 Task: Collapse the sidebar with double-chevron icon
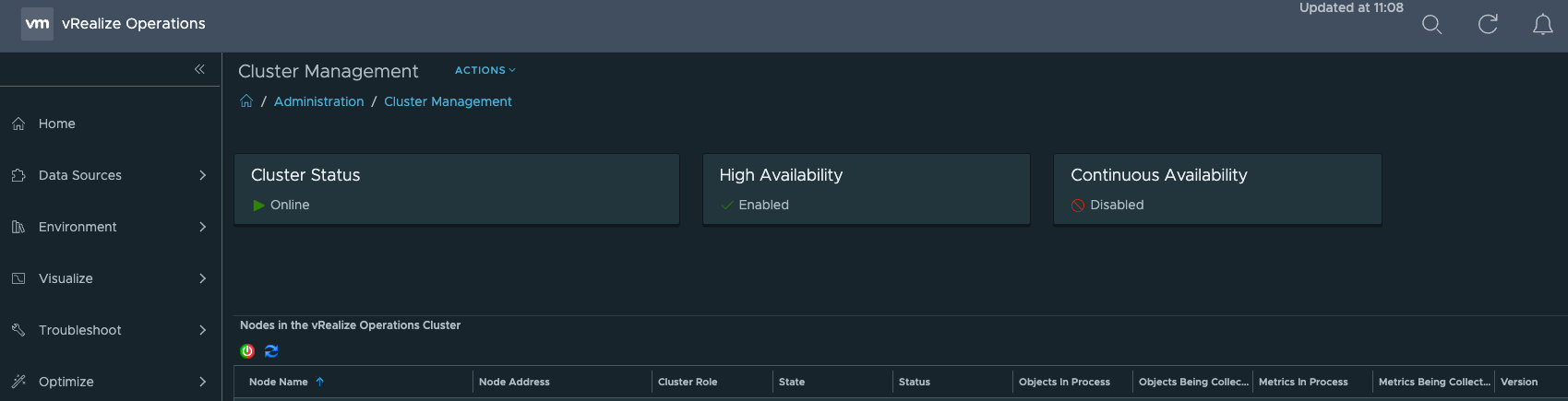coord(199,69)
